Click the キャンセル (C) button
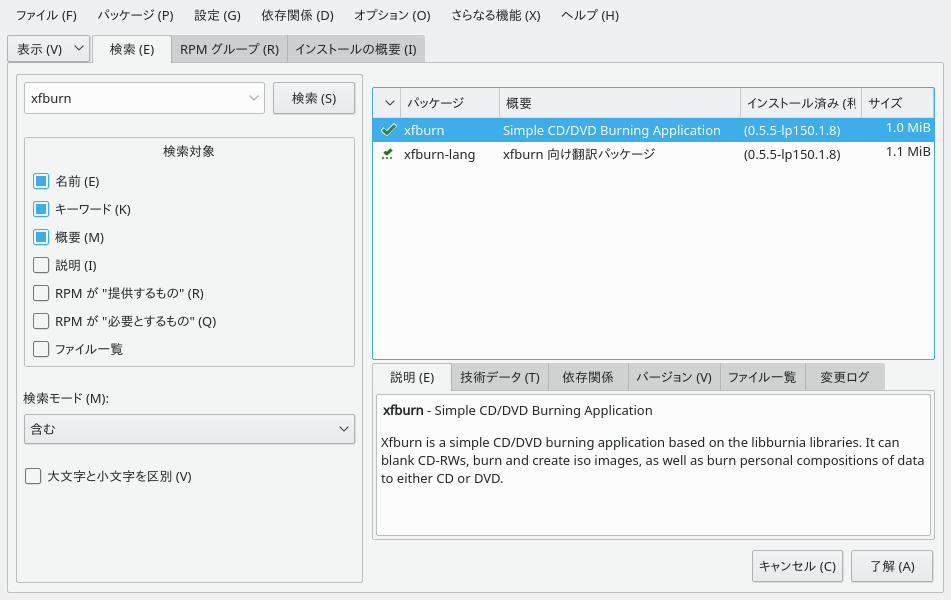This screenshot has height=600, width=951. click(x=797, y=566)
